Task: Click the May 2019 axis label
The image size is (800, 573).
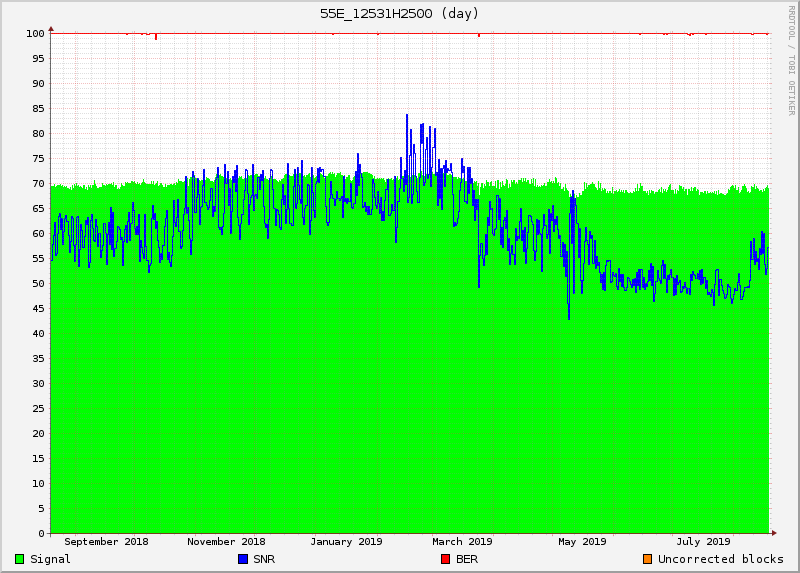Action: (x=582, y=542)
